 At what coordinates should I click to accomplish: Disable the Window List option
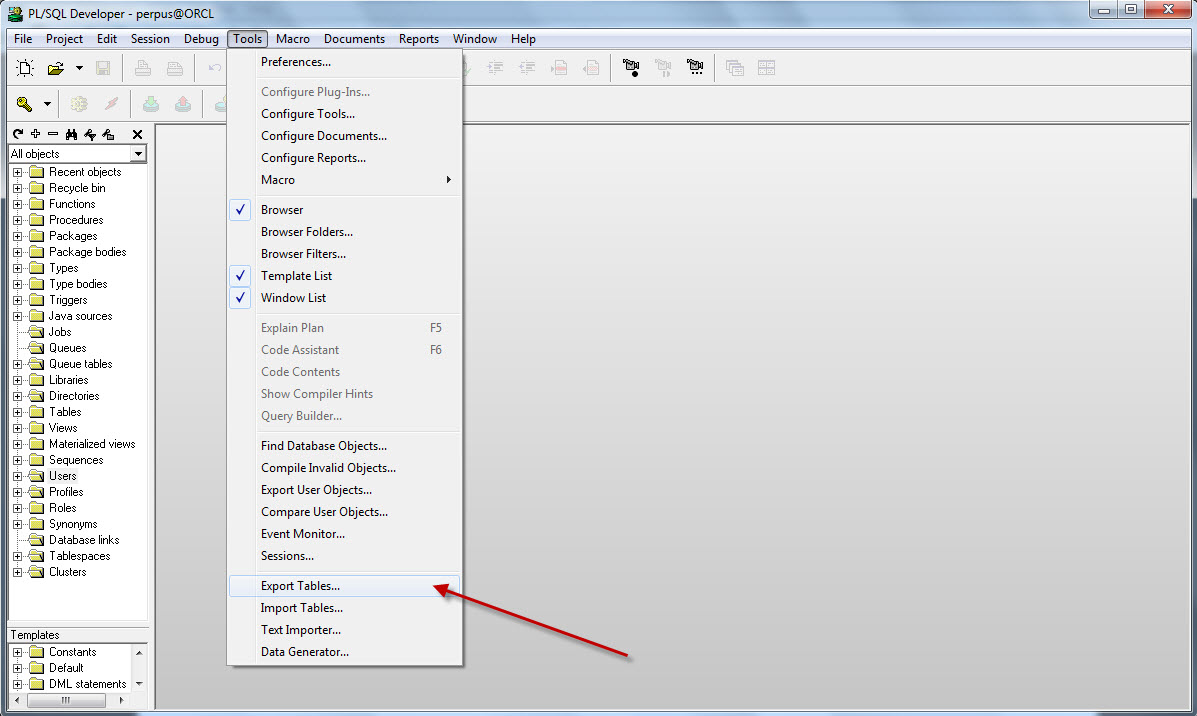click(293, 297)
